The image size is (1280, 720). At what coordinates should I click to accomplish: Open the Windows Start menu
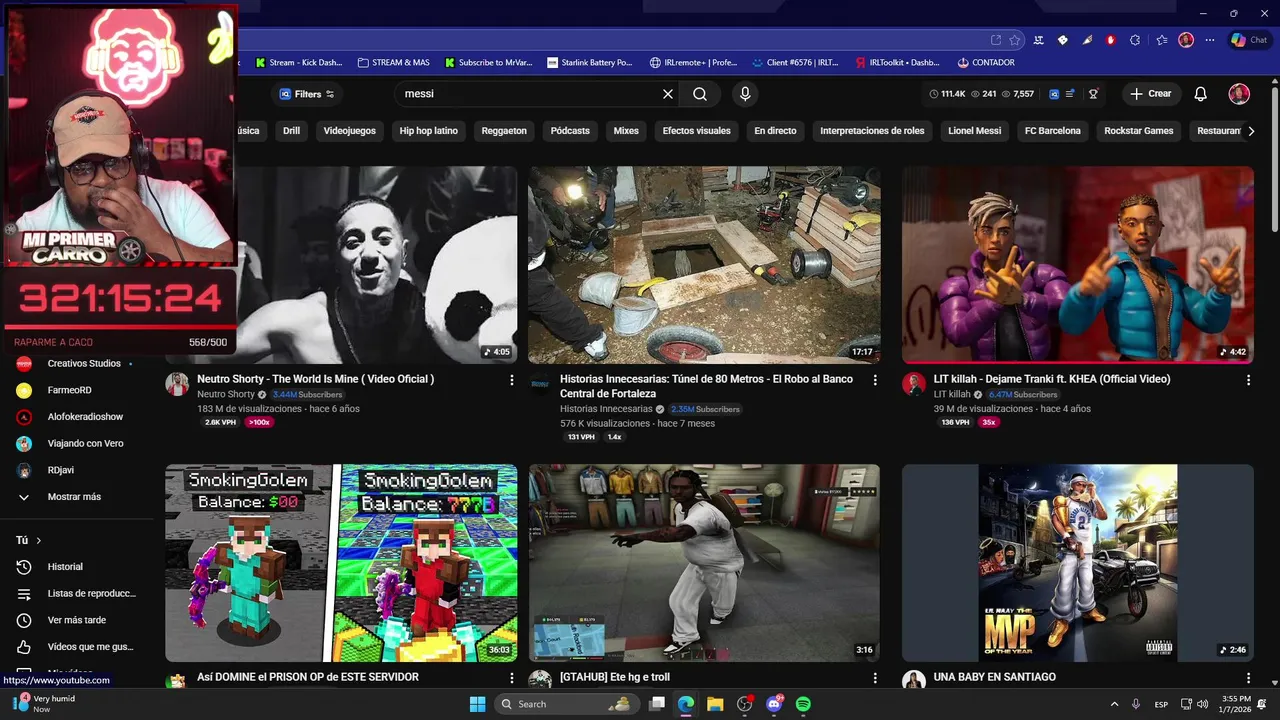477,704
